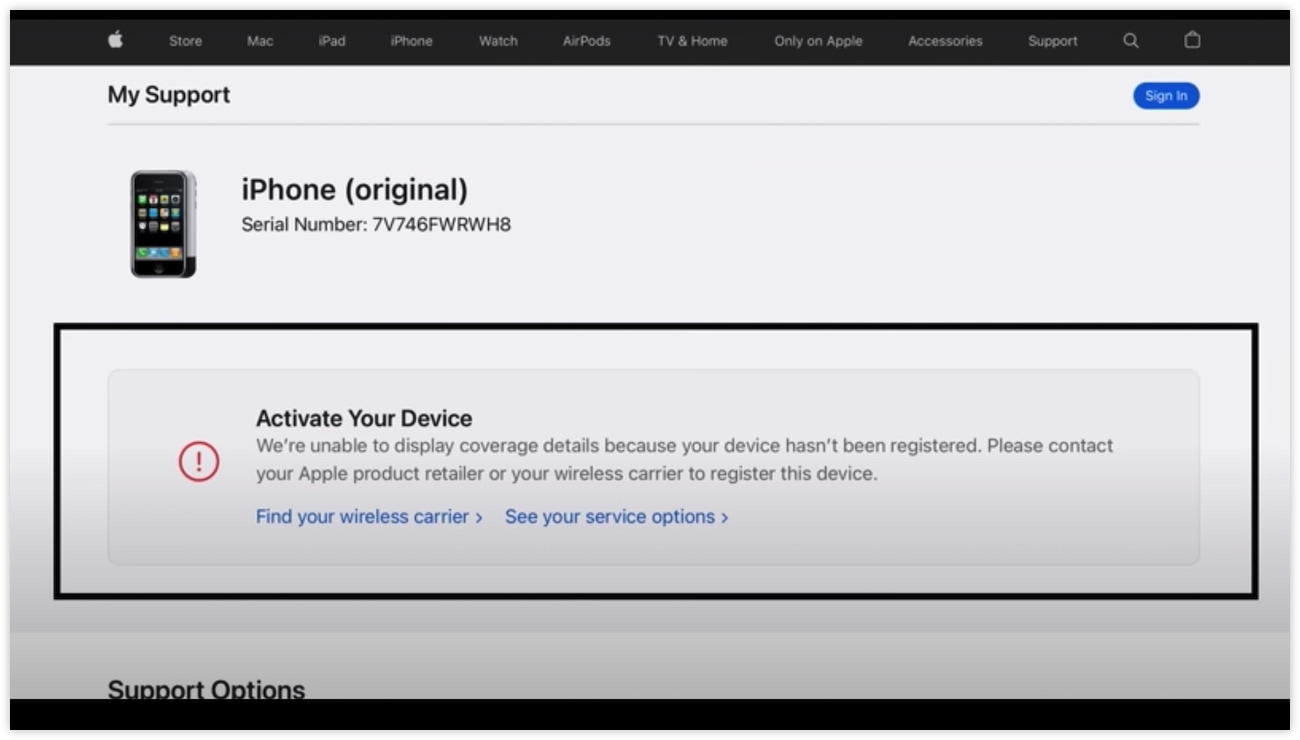Open the Mac menu item
This screenshot has height=740, width=1300.
pyautogui.click(x=260, y=41)
